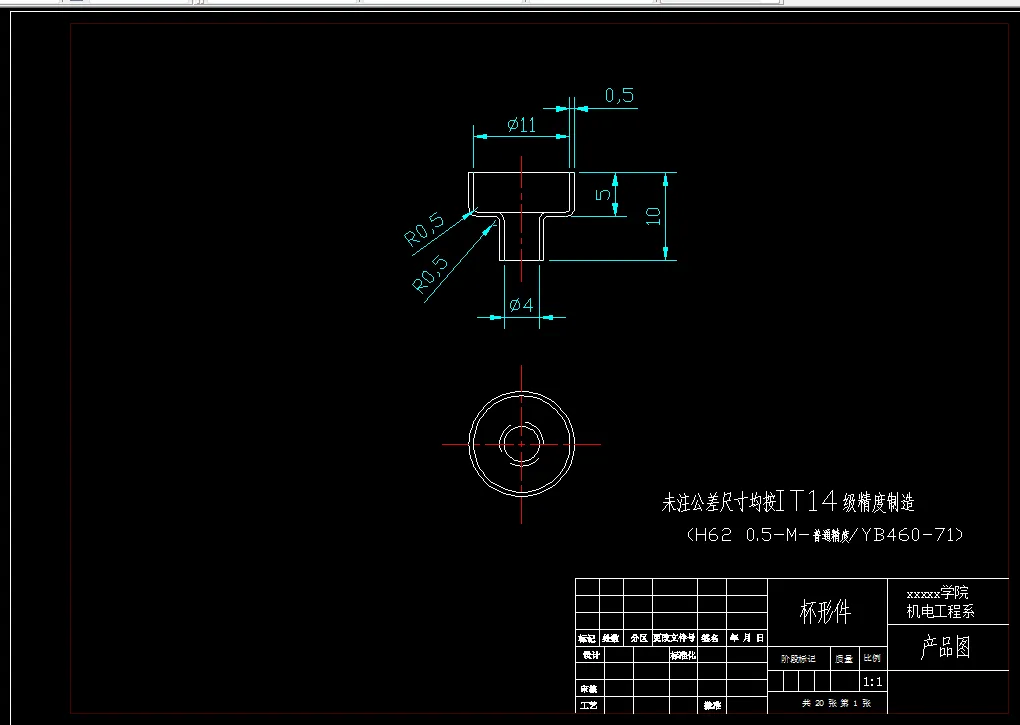1020x725 pixels.
Task: Select the 产品图 drawing title text
Action: pyautogui.click(x=946, y=647)
